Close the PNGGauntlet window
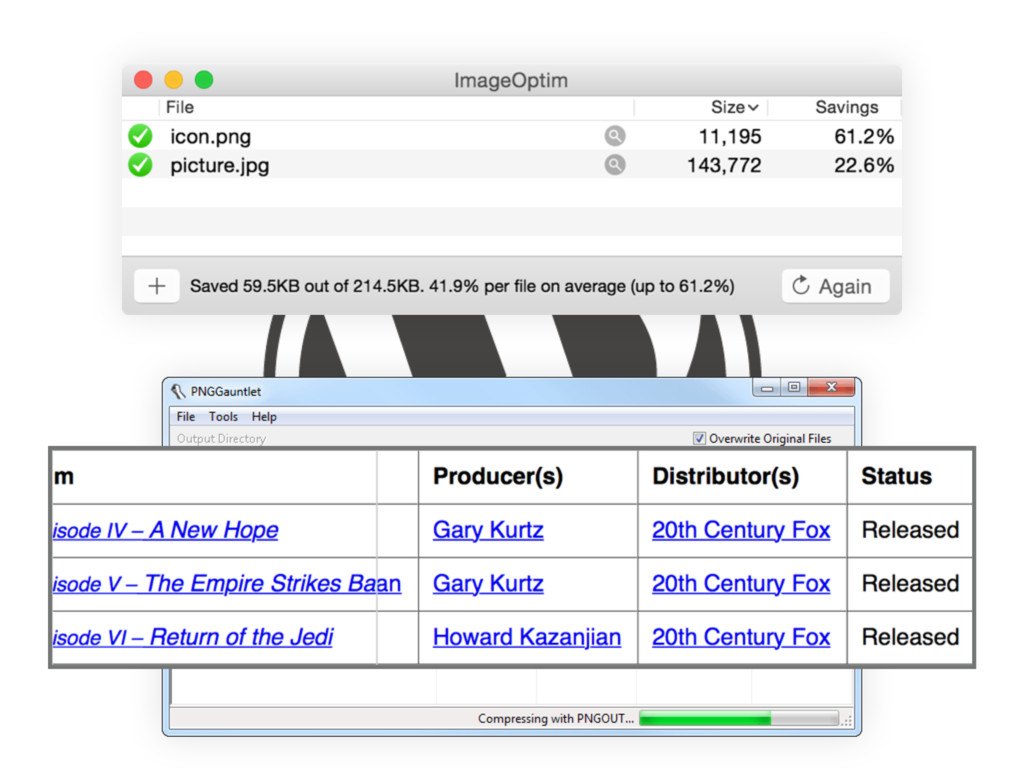 click(831, 387)
